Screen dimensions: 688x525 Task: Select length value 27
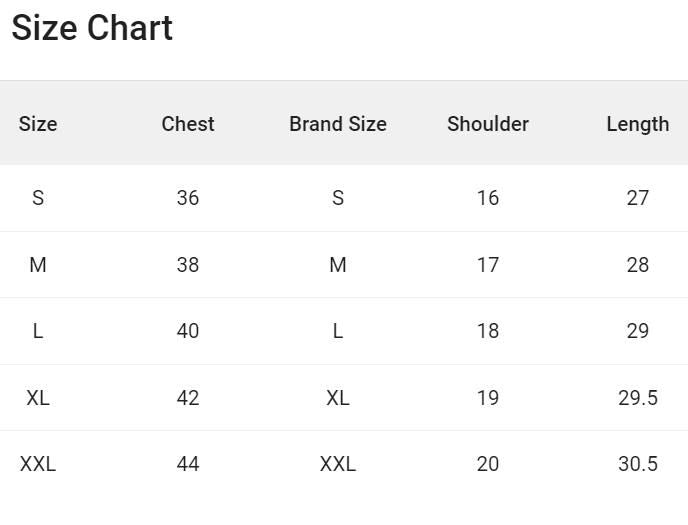pos(638,198)
